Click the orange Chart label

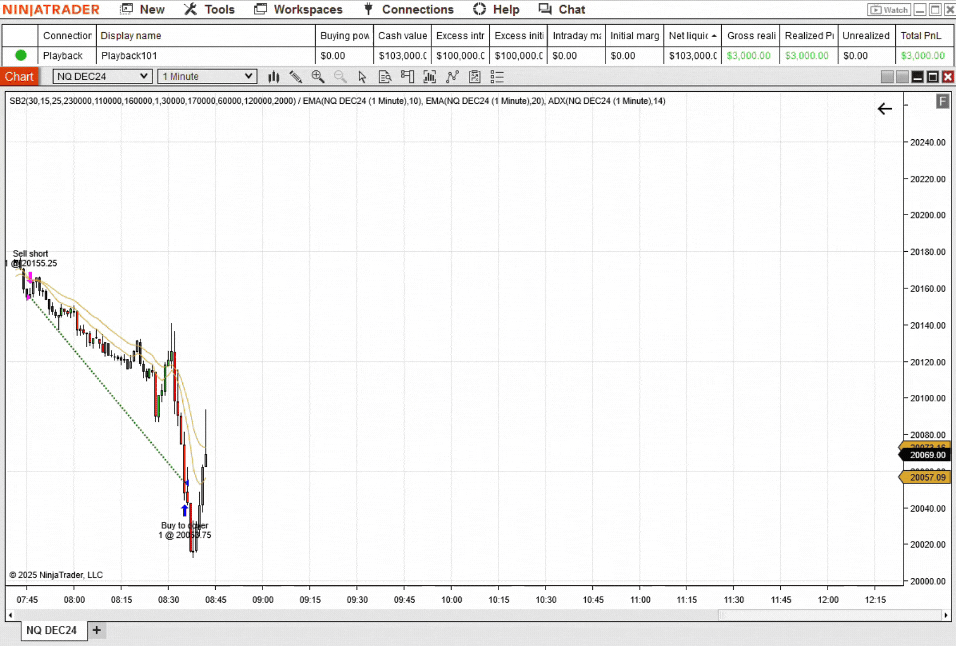click(20, 77)
